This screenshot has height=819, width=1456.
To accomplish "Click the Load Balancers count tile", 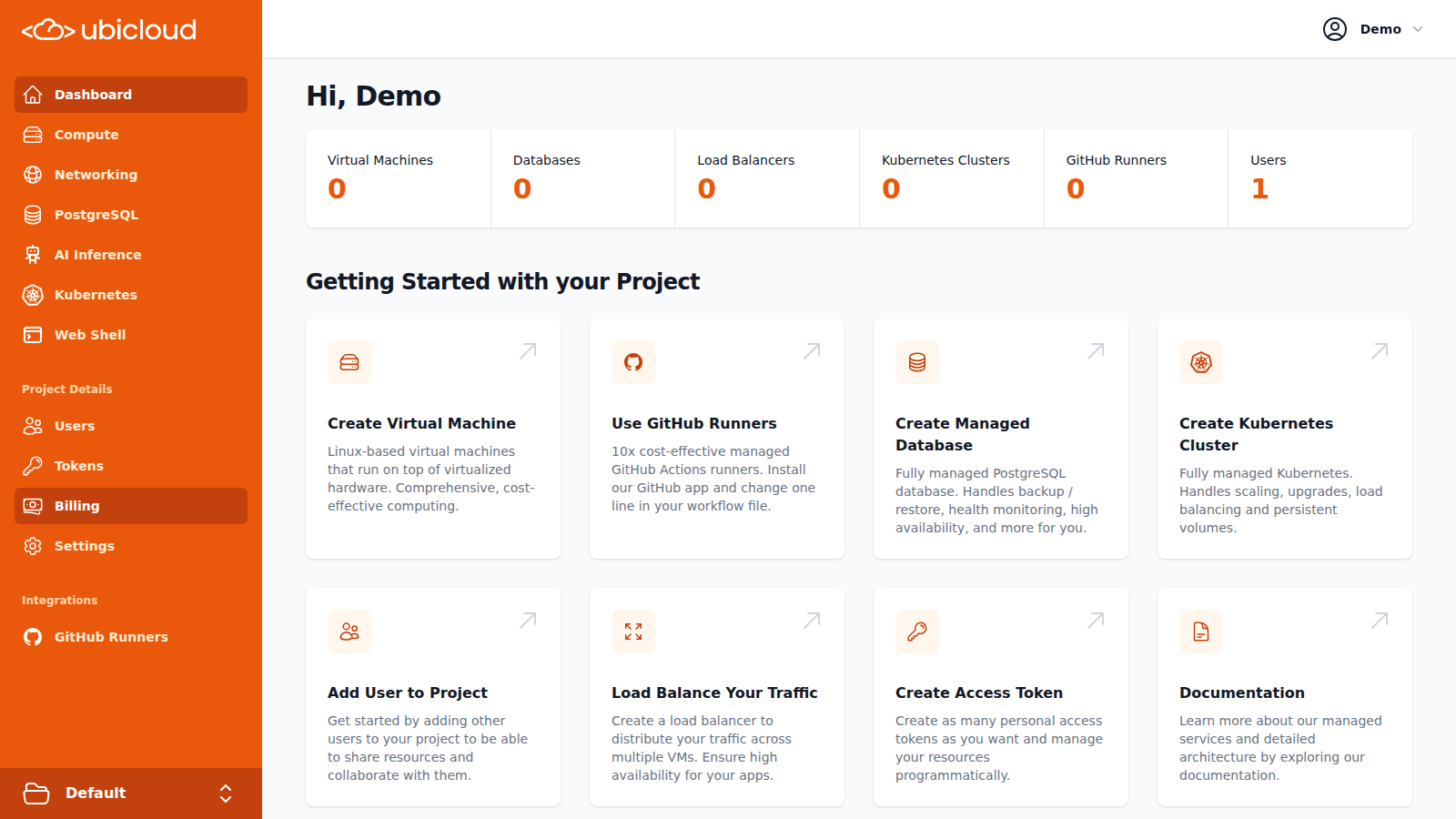I will pyautogui.click(x=767, y=178).
